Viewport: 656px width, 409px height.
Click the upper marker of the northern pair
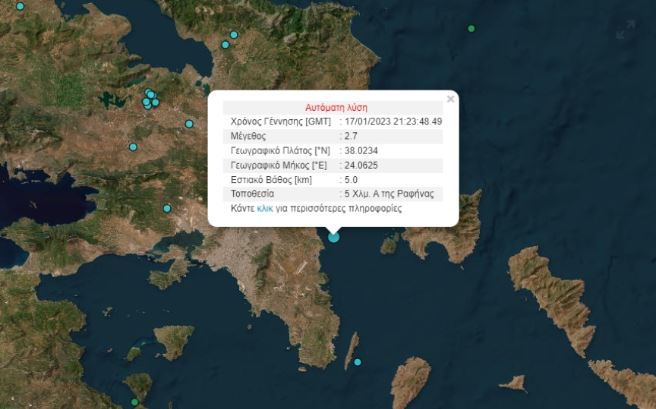pyautogui.click(x=235, y=36)
